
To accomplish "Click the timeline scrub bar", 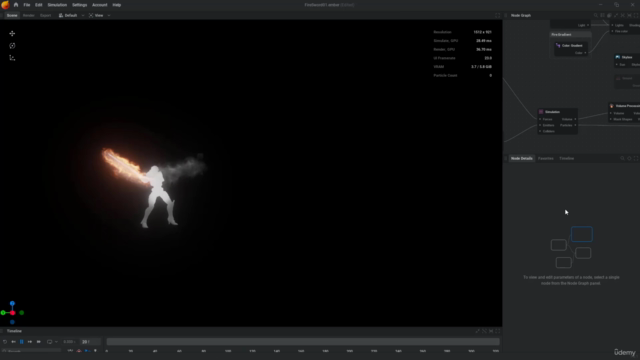I will tap(303, 342).
